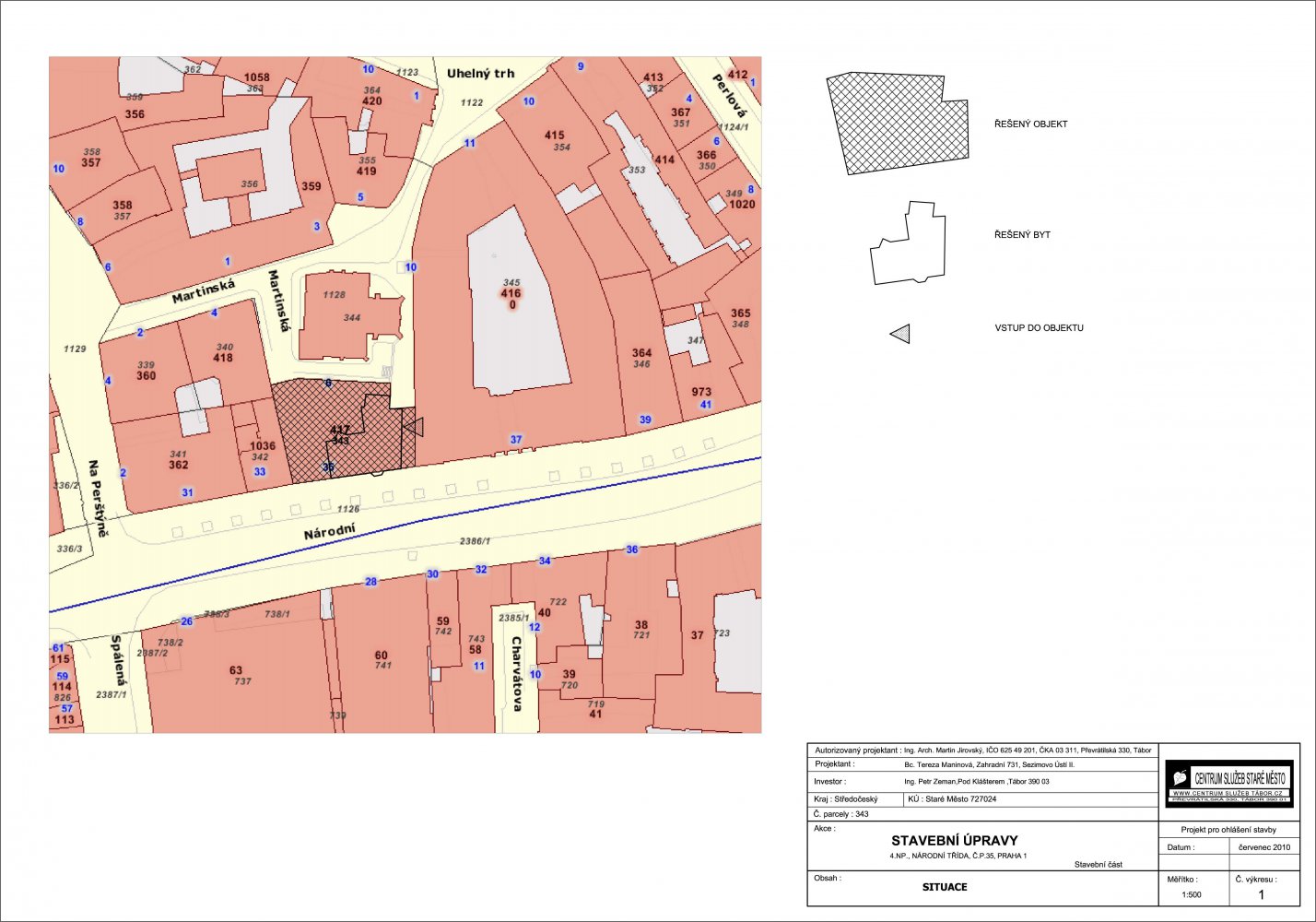Click the ŘEŠENÝ OBJEKT legend text
The image size is (1316, 922).
(x=1030, y=124)
